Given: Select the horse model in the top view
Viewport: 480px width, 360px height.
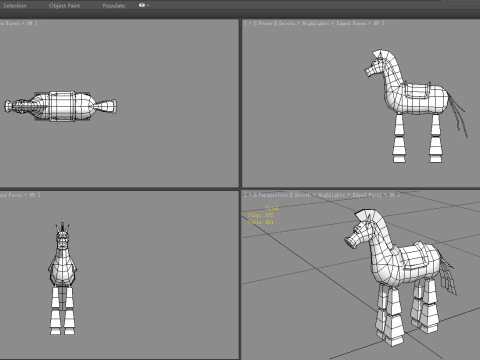Looking at the screenshot, I should [61, 106].
